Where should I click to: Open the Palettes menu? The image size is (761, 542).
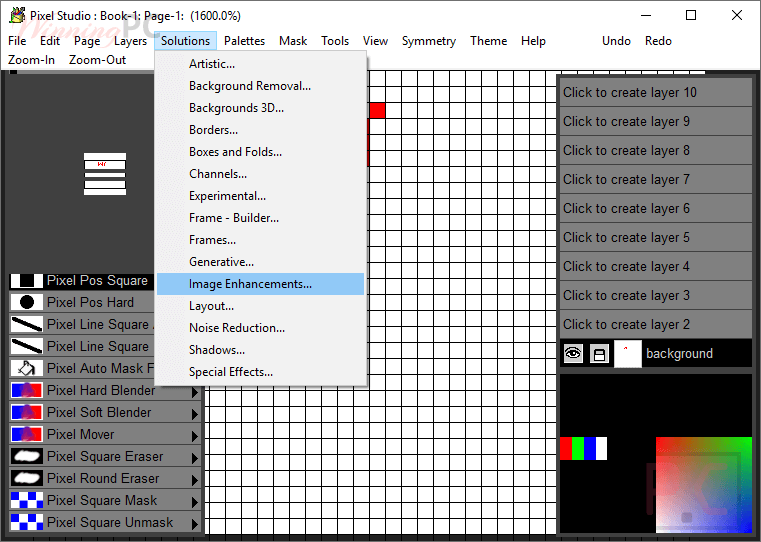pos(244,41)
